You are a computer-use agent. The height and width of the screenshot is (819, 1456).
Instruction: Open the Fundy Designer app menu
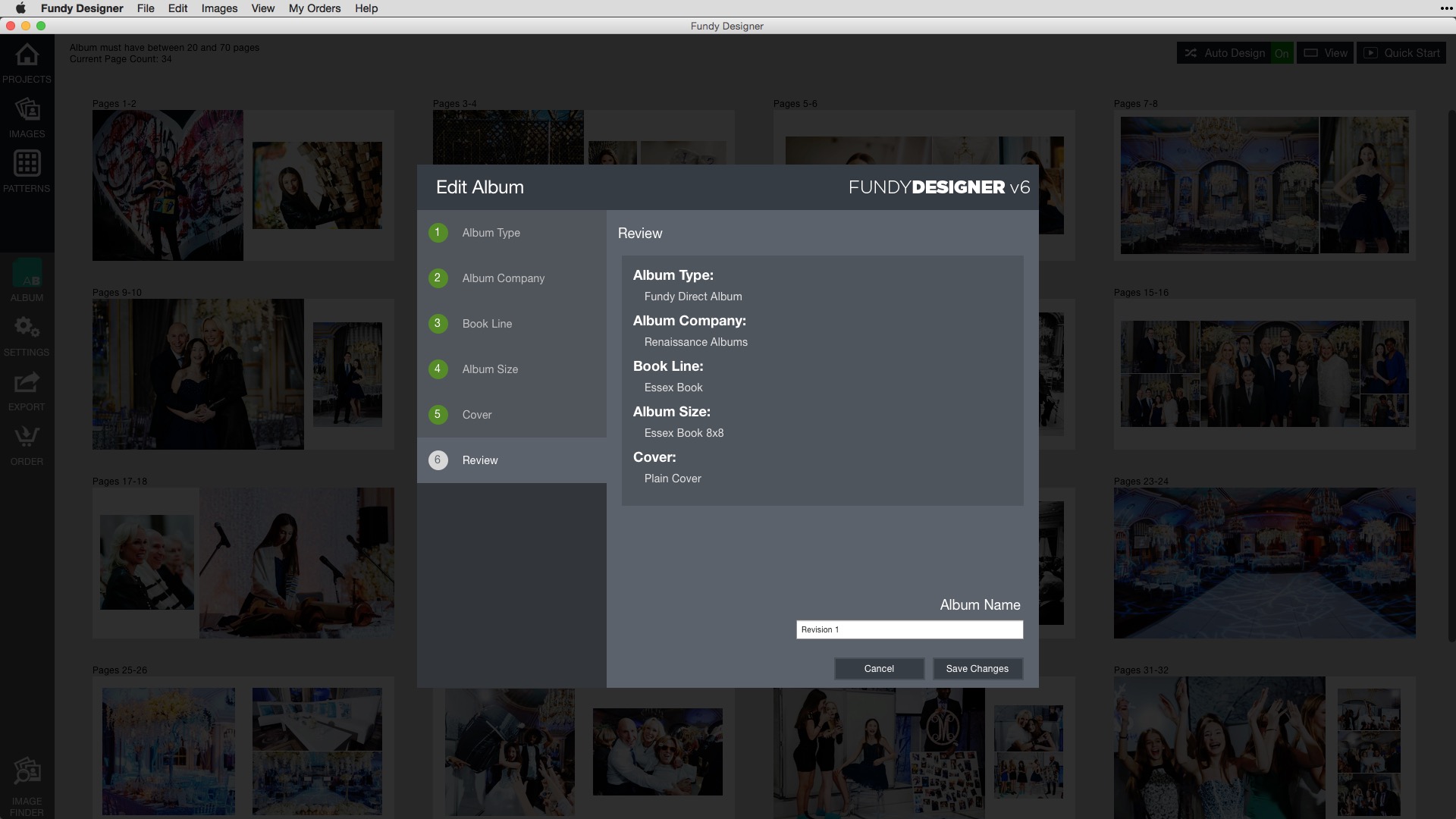coord(82,8)
